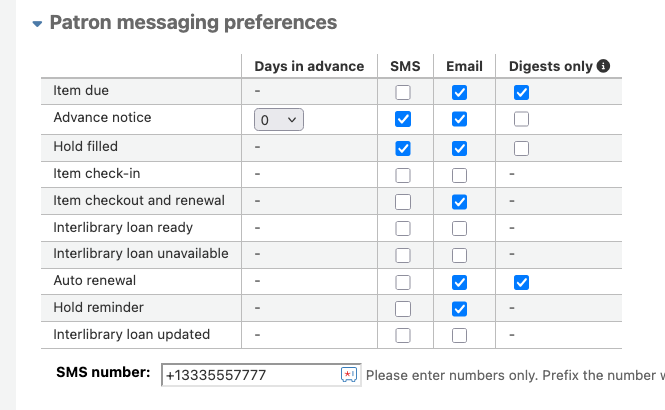Screen dimensions: 665x410
Task: Collapse the Patron messaging preferences section
Action: [x=37, y=24]
